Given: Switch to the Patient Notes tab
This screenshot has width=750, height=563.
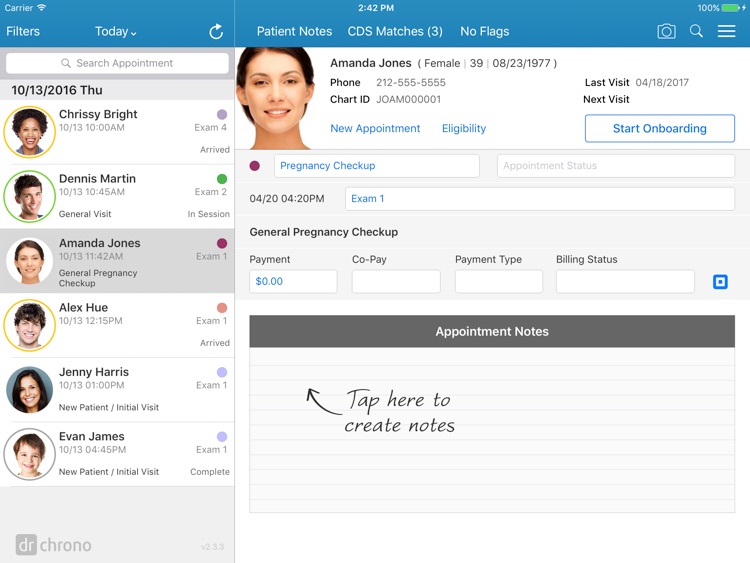Looking at the screenshot, I should (x=294, y=31).
